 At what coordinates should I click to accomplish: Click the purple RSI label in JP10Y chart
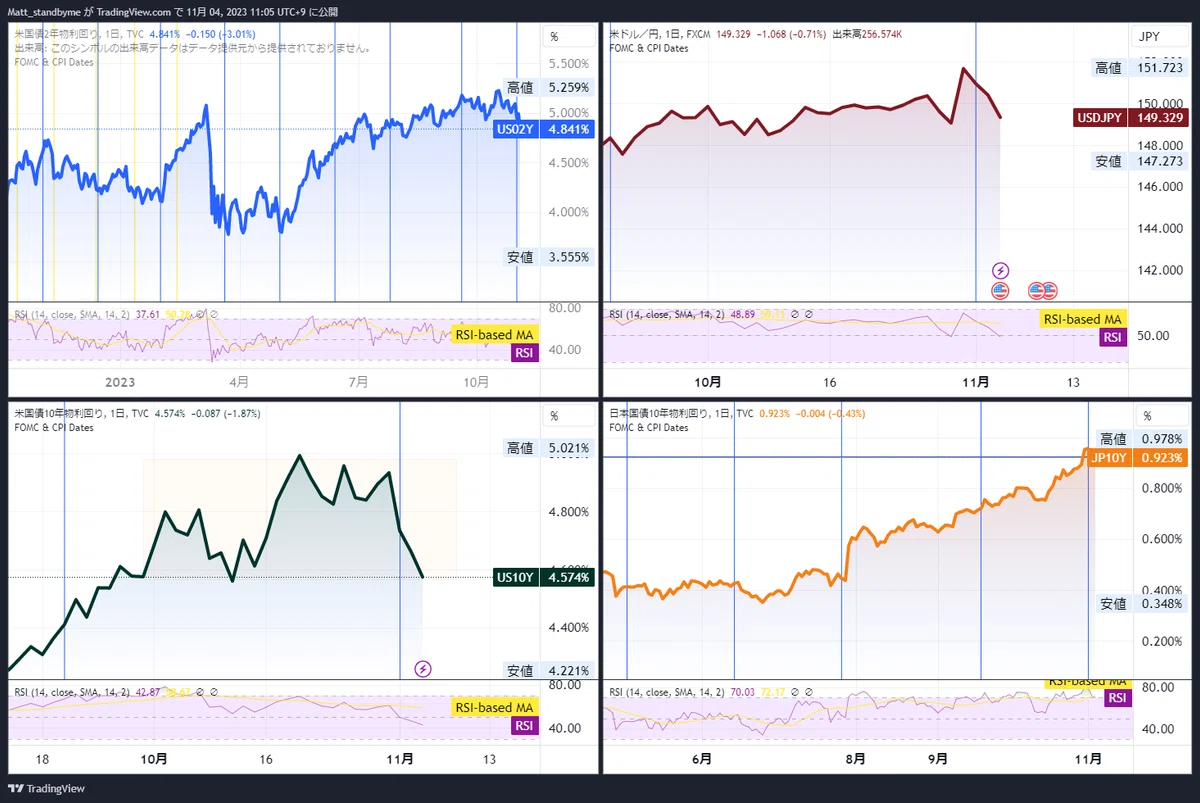(x=1118, y=698)
